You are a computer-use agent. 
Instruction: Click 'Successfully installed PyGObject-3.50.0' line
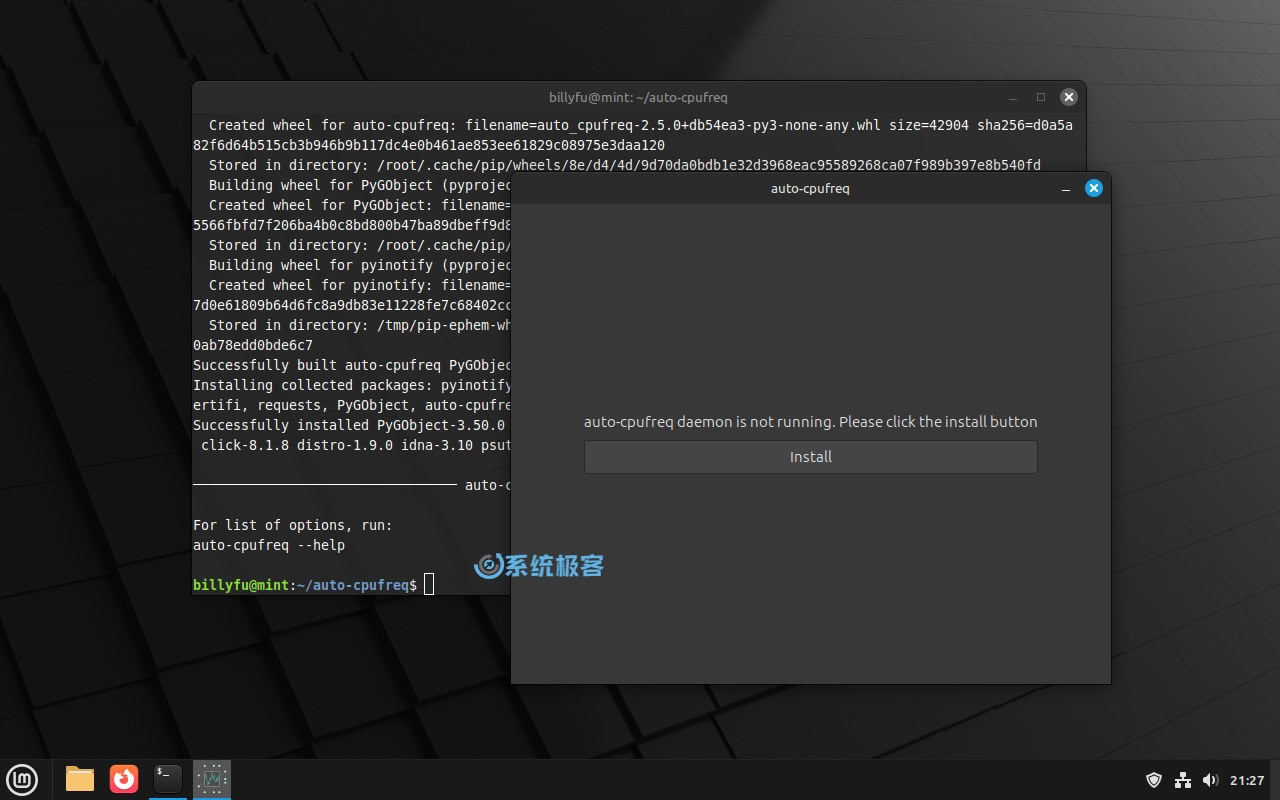click(352, 425)
